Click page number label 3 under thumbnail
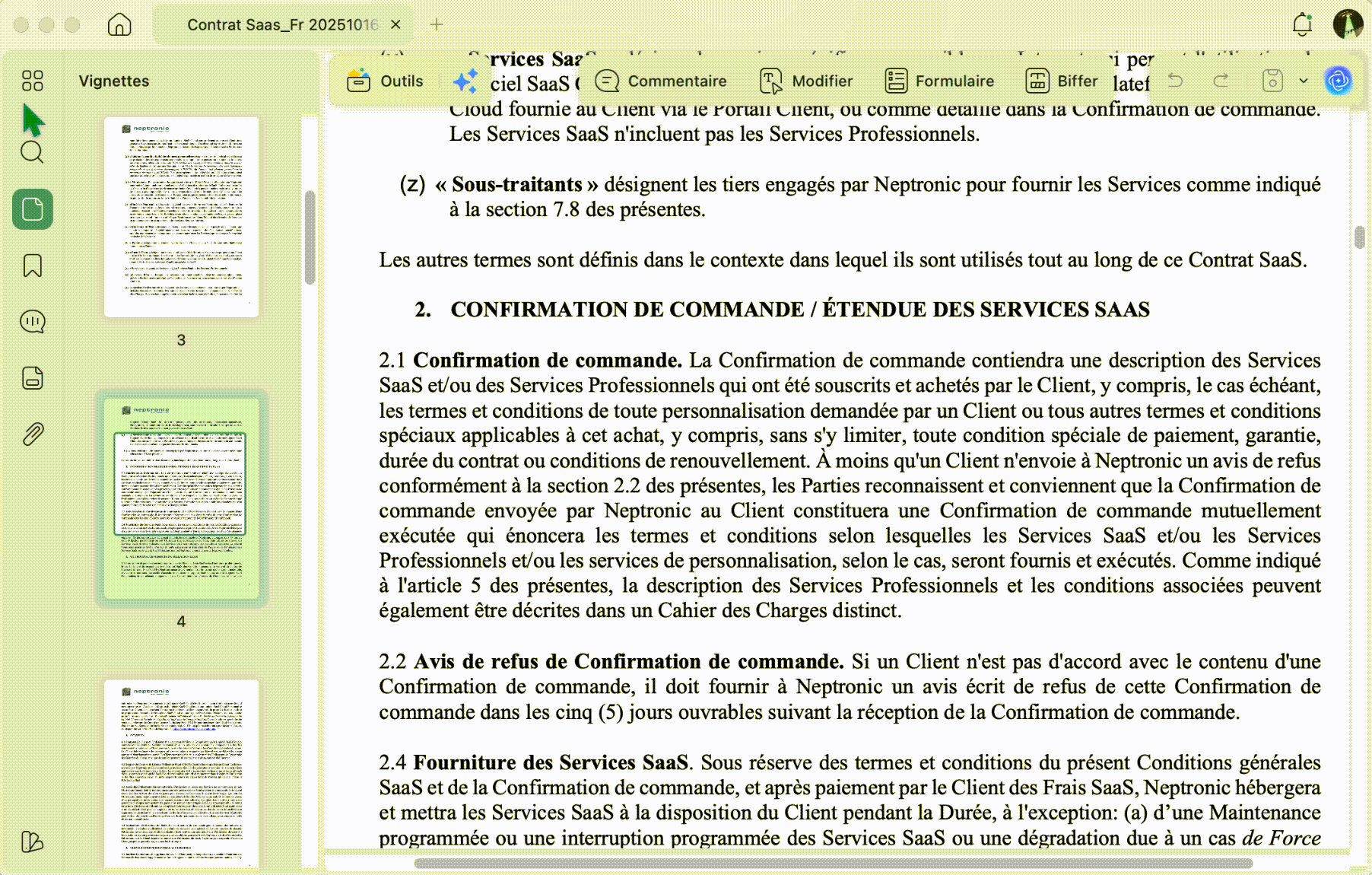This screenshot has width=1372, height=875. click(x=181, y=340)
